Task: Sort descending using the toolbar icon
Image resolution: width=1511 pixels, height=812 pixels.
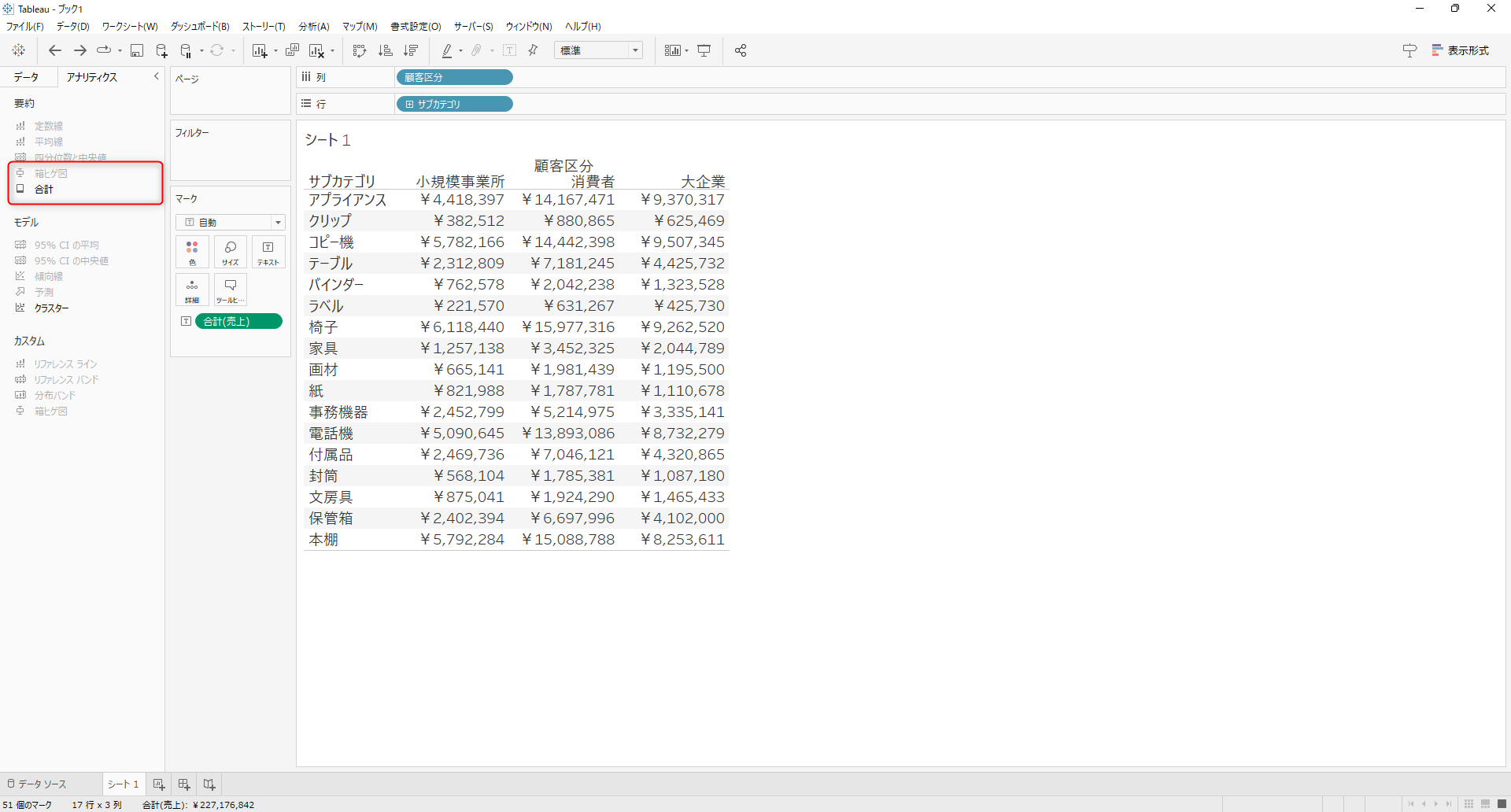Action: click(410, 51)
